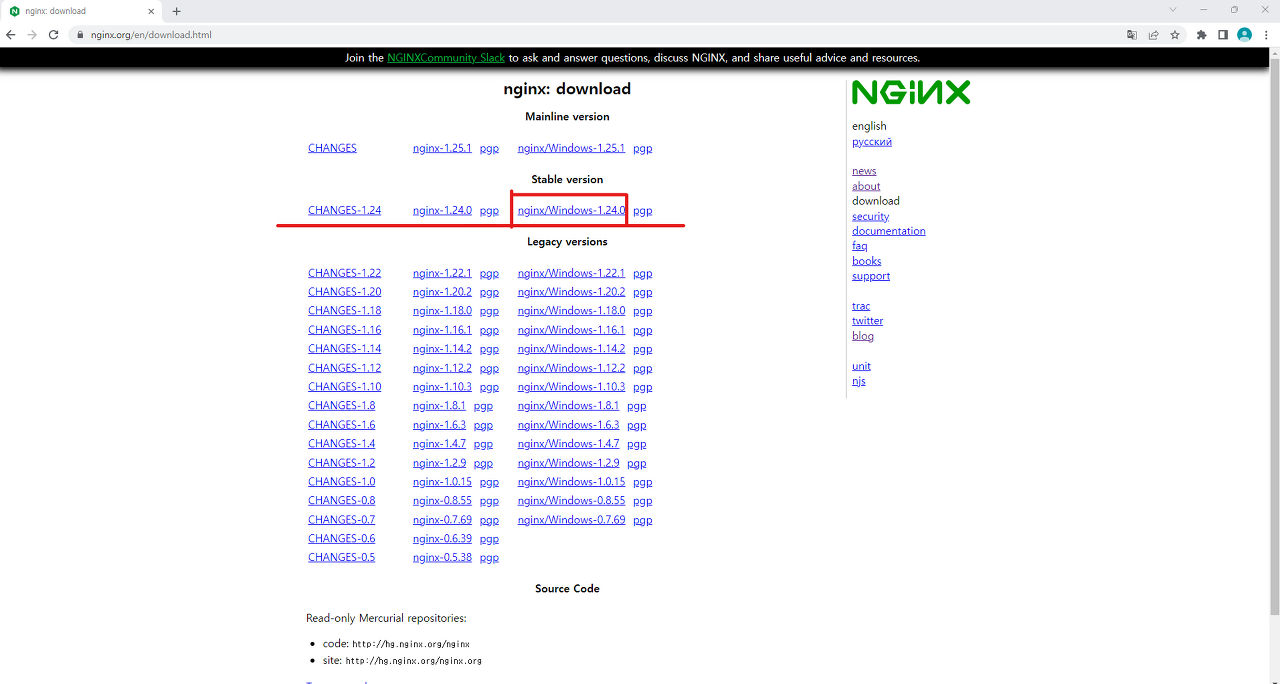Switch the site language to русский
The width and height of the screenshot is (1280, 684).
click(871, 141)
